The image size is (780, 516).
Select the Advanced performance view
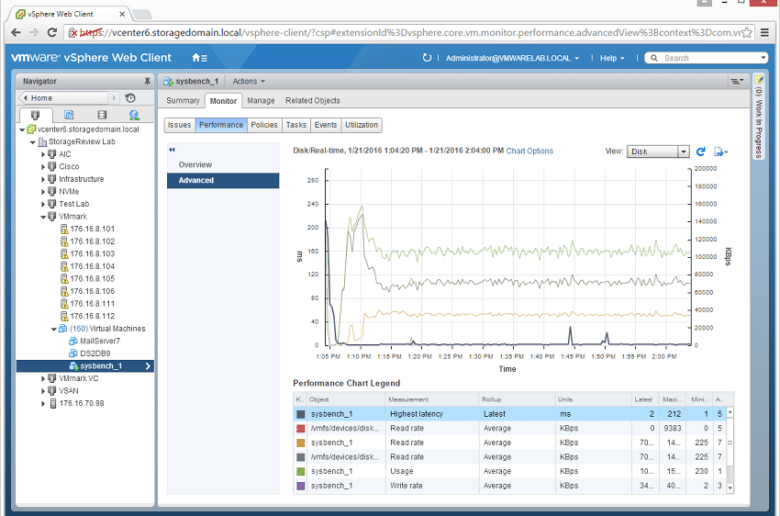(223, 180)
